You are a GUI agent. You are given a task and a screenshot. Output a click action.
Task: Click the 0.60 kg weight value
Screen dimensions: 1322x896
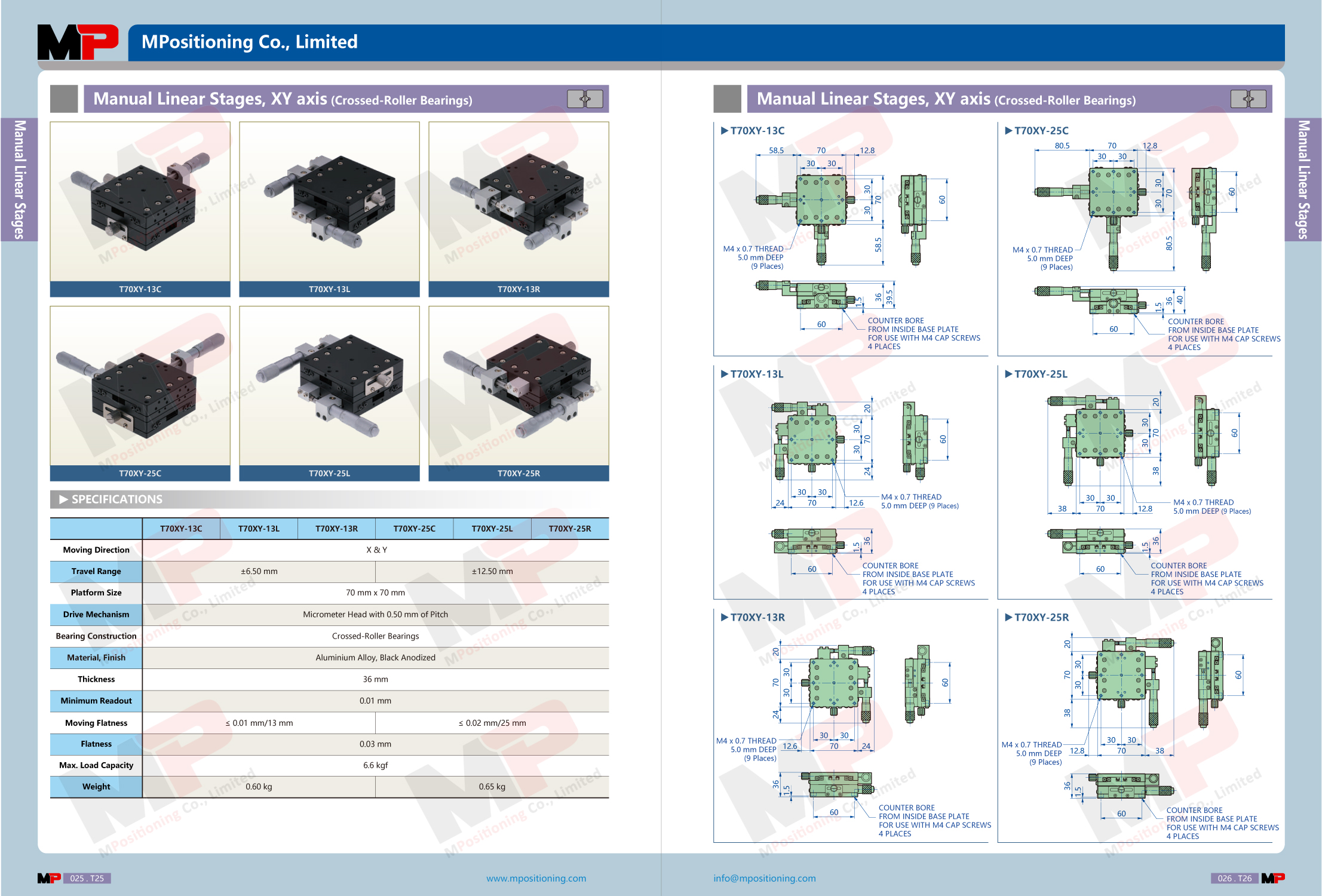pos(259,787)
